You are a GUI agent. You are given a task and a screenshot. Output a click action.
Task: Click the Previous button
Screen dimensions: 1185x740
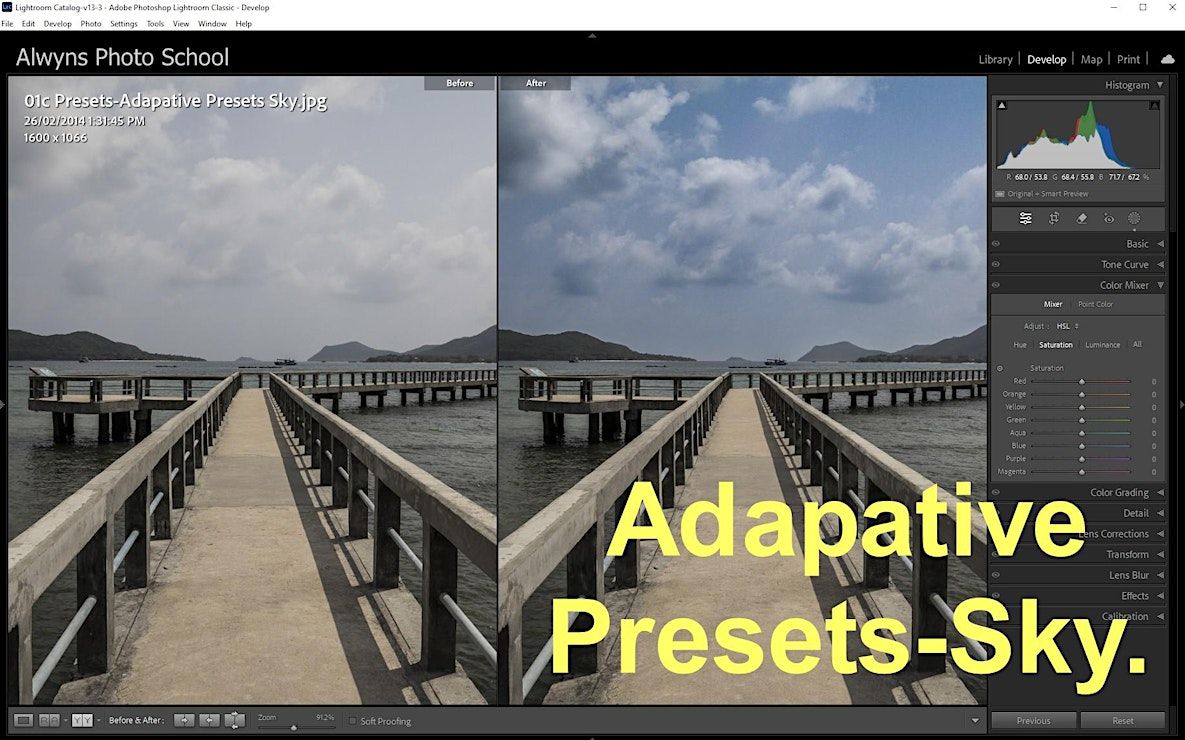click(x=1033, y=720)
